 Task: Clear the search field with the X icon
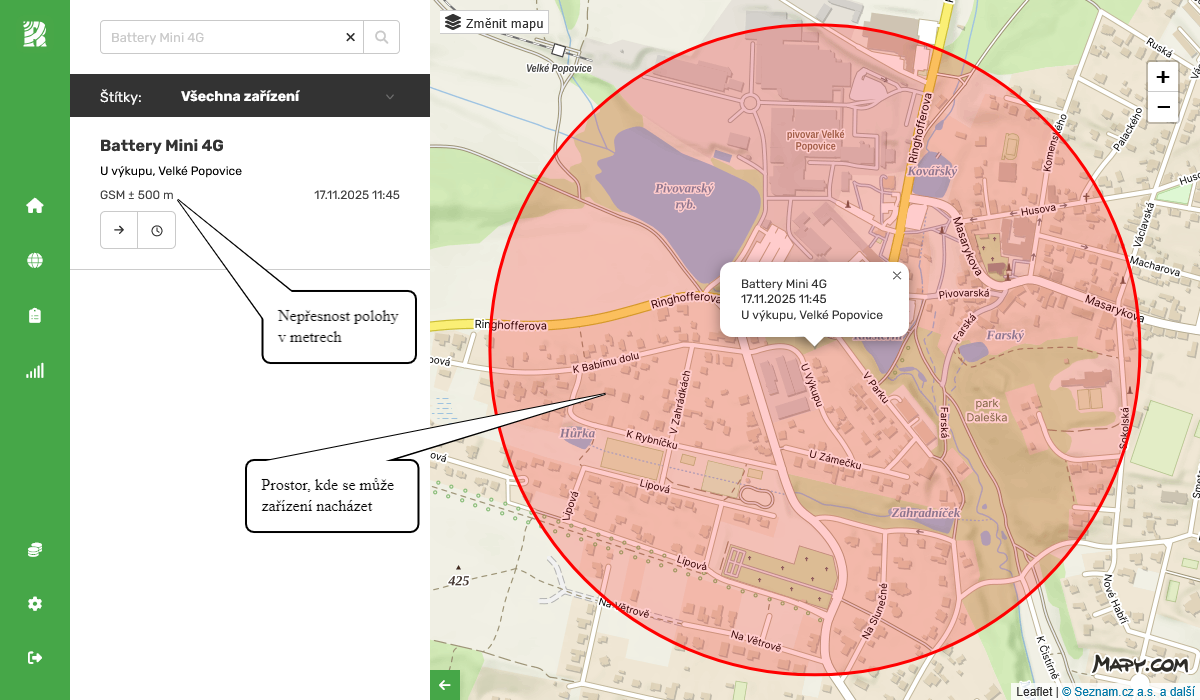tap(350, 36)
